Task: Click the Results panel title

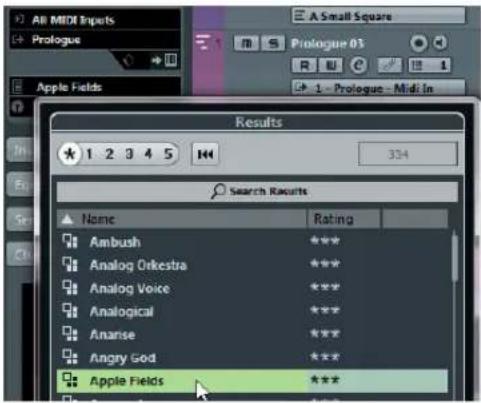Action: pyautogui.click(x=259, y=122)
